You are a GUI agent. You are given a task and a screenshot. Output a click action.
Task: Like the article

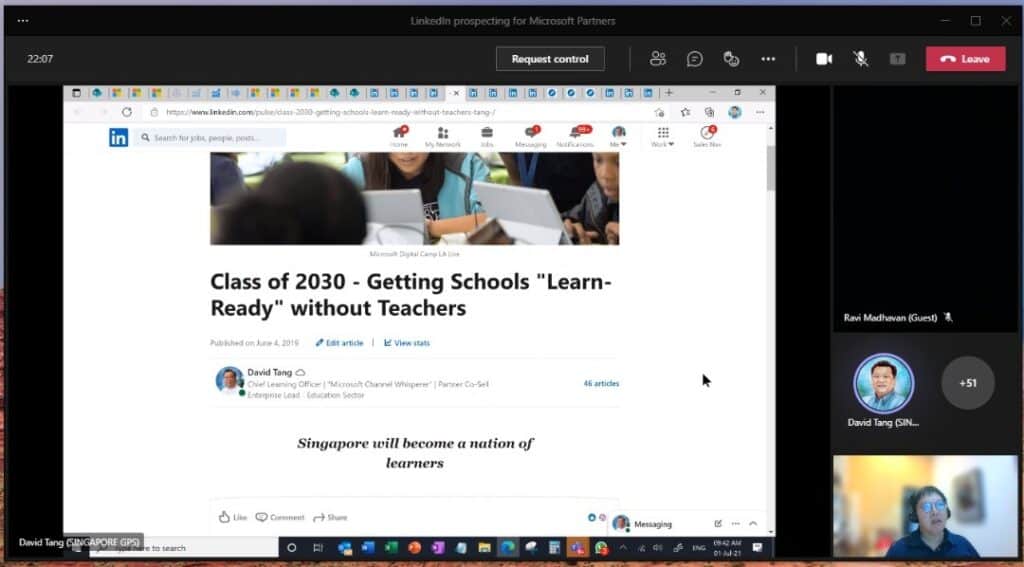coord(233,517)
